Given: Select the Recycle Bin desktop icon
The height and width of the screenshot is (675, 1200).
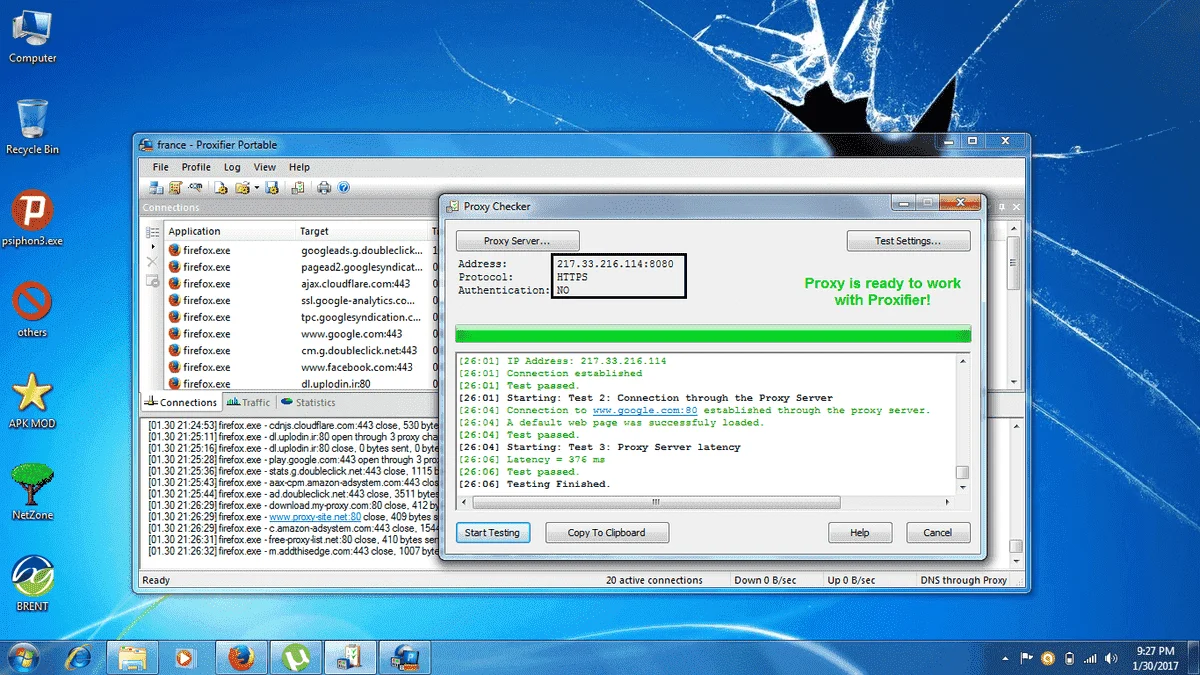Looking at the screenshot, I should 33,127.
